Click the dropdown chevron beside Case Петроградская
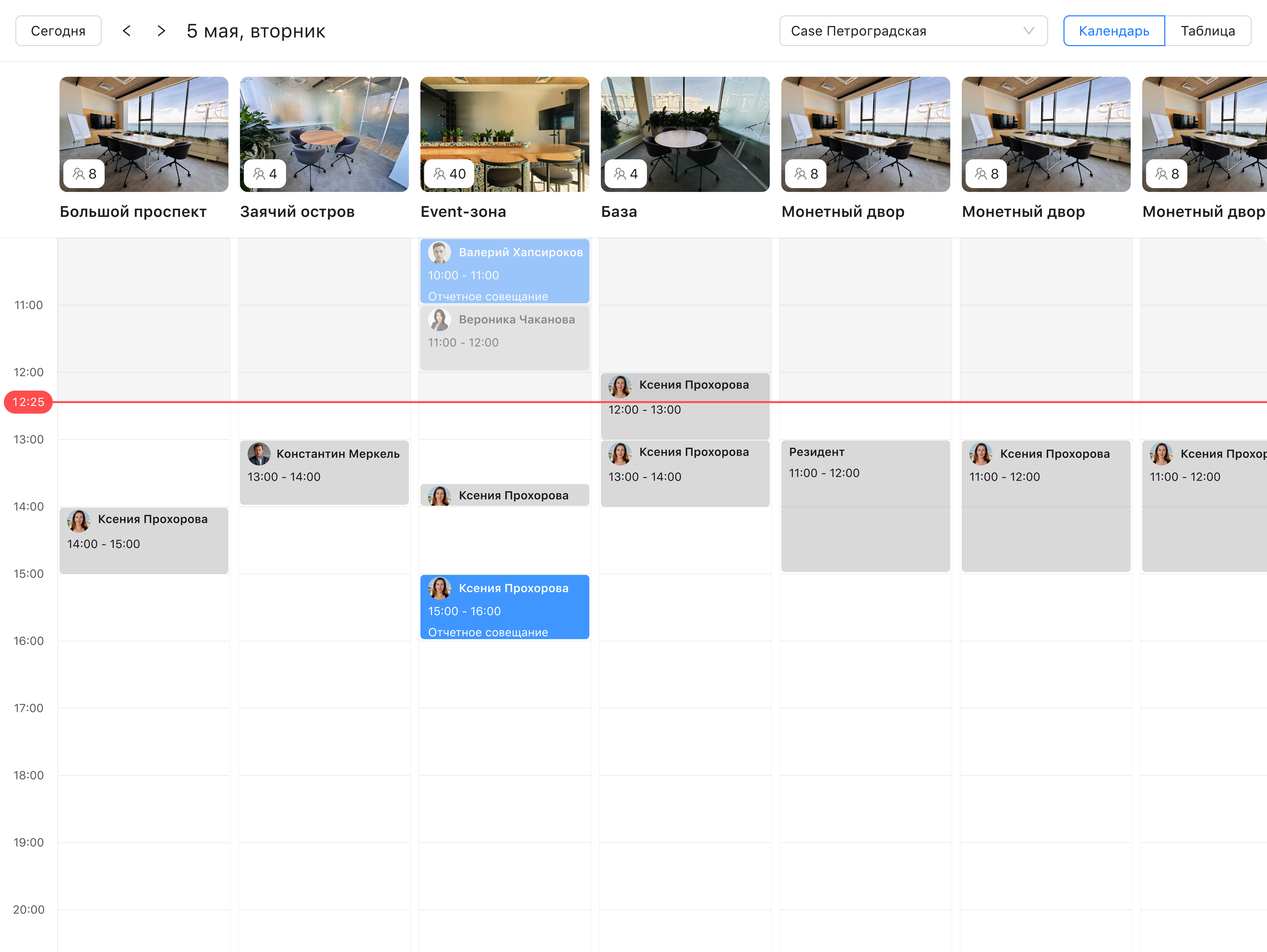The image size is (1267, 952). 1029,31
